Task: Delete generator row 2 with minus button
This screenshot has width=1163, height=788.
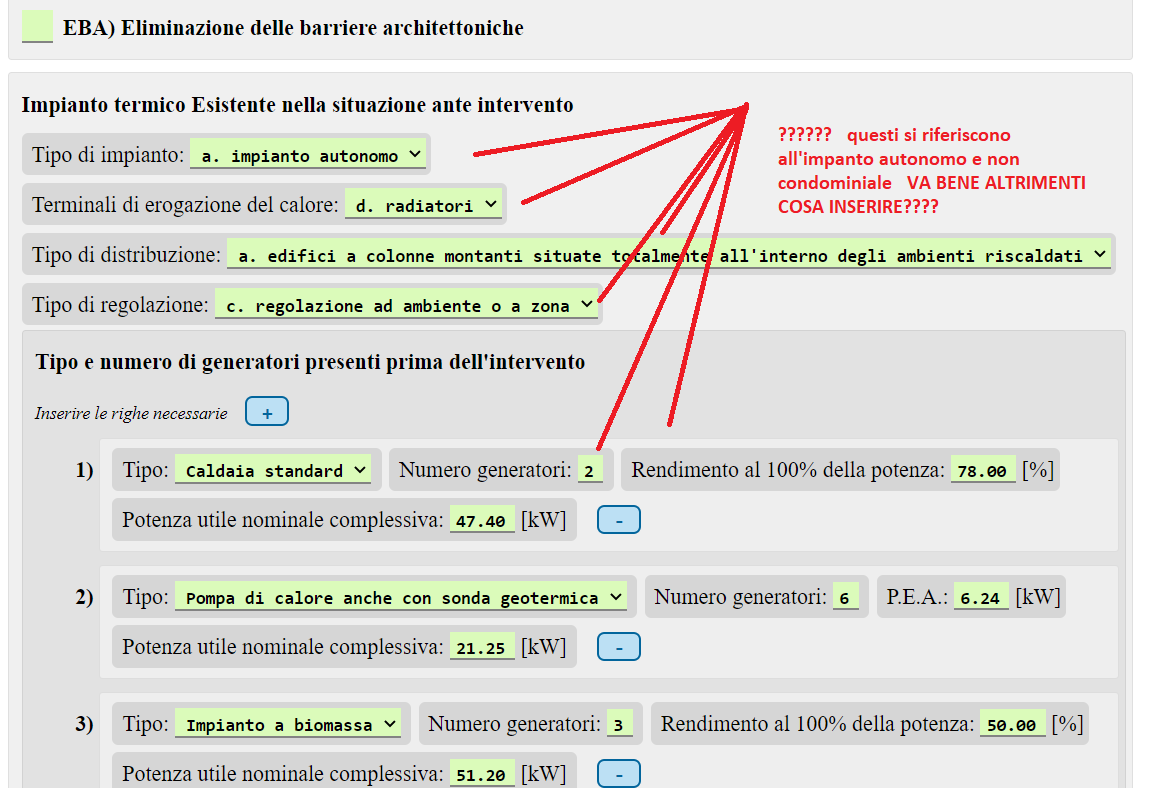Action: [x=618, y=648]
